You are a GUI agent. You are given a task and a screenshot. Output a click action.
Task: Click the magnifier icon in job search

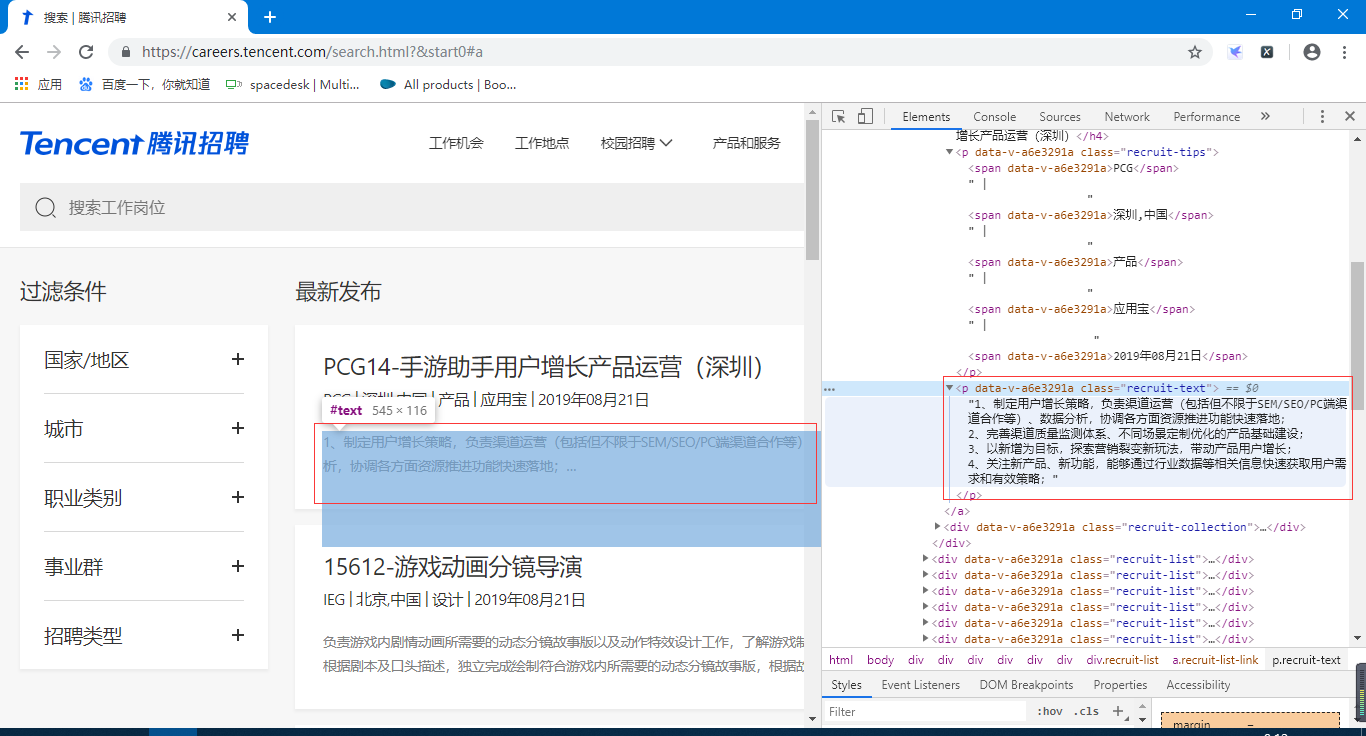45,207
